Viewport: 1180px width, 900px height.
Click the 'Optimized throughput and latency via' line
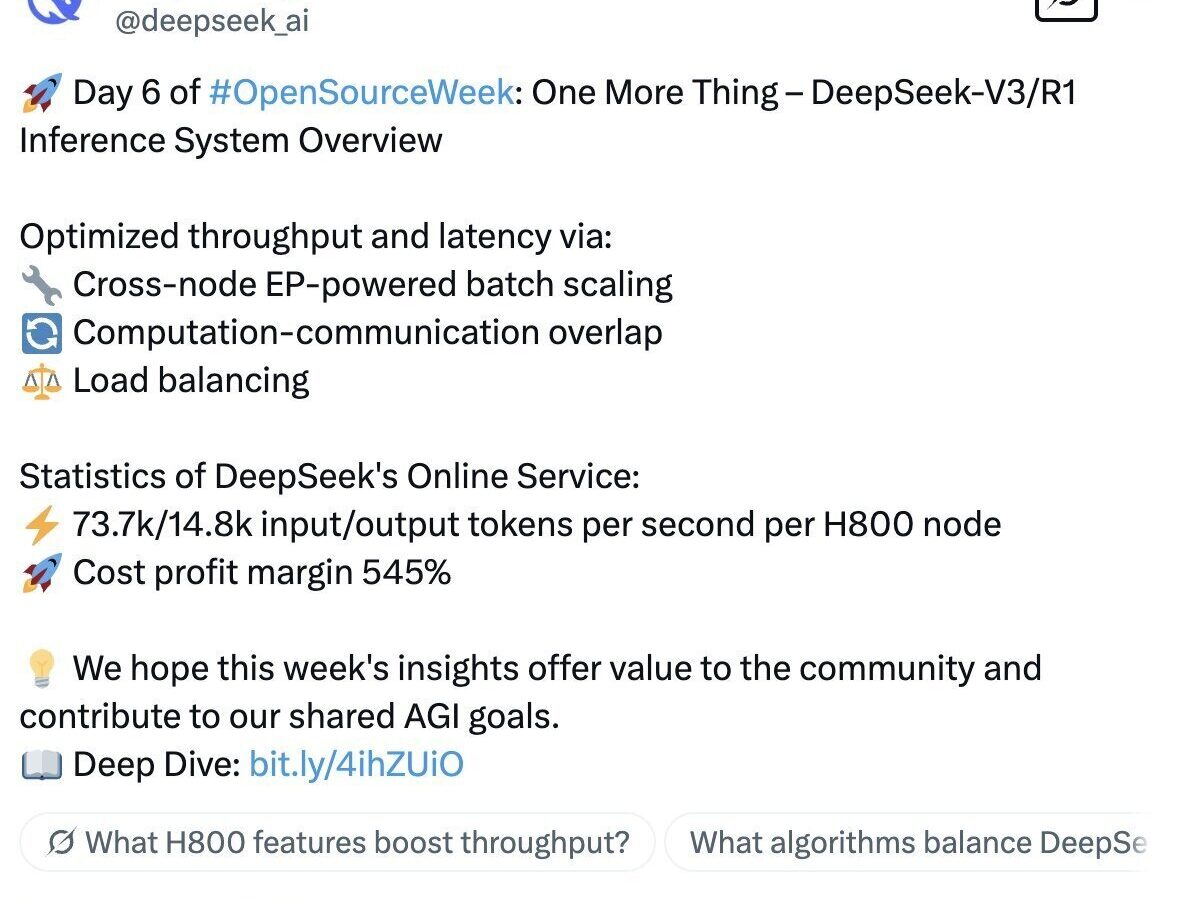pyautogui.click(x=316, y=237)
